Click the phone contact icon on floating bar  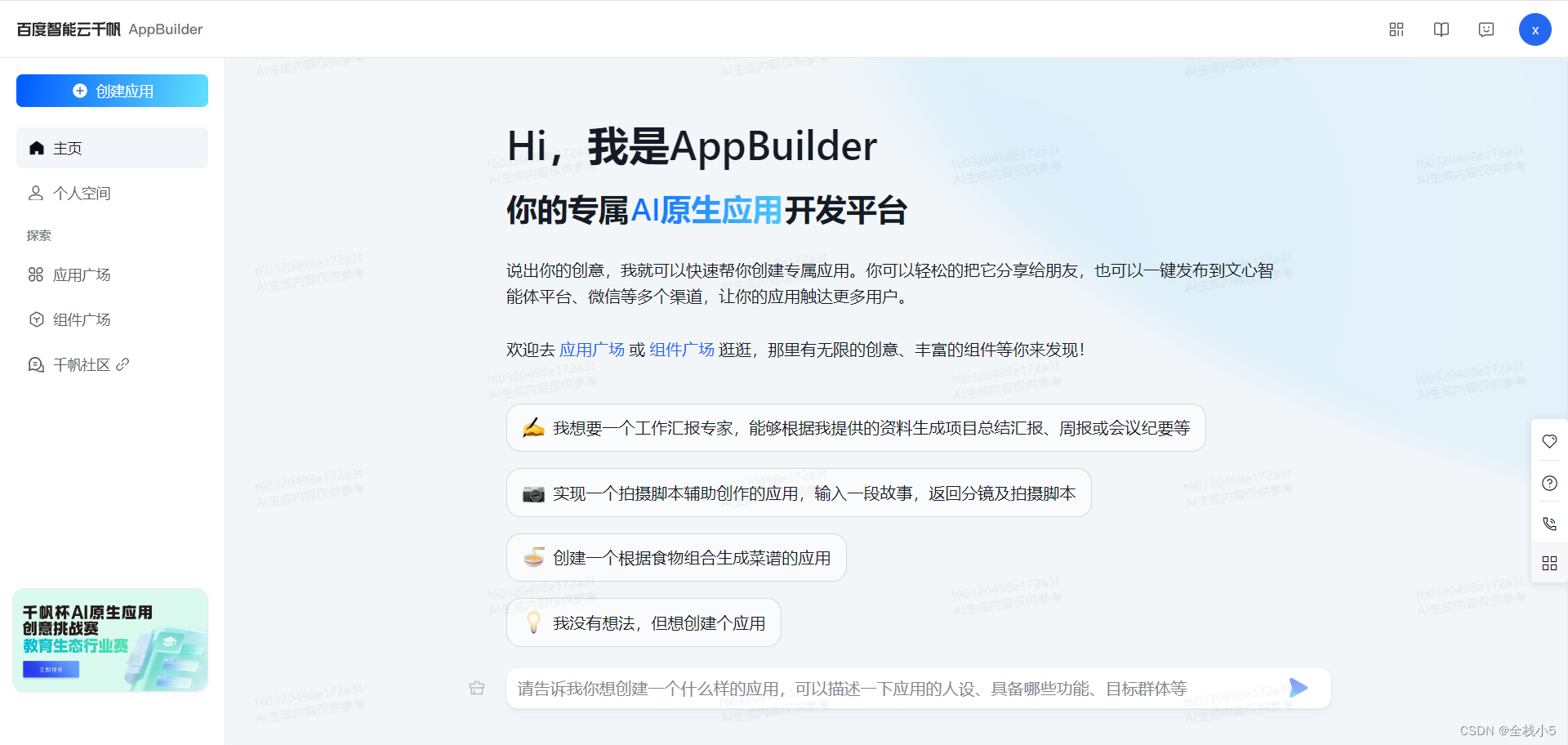(1549, 524)
